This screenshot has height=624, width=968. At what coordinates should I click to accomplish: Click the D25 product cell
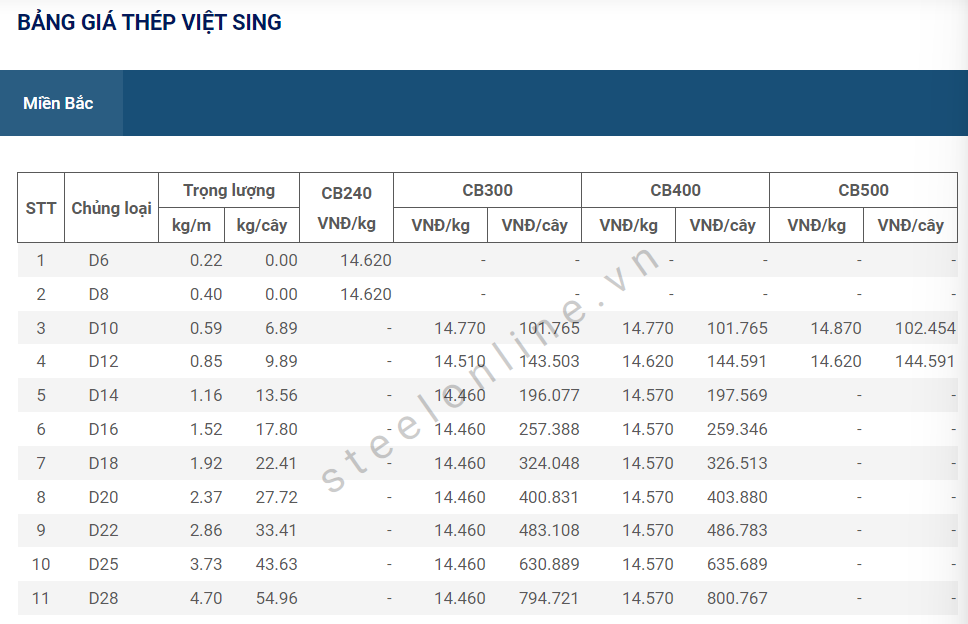(x=103, y=564)
